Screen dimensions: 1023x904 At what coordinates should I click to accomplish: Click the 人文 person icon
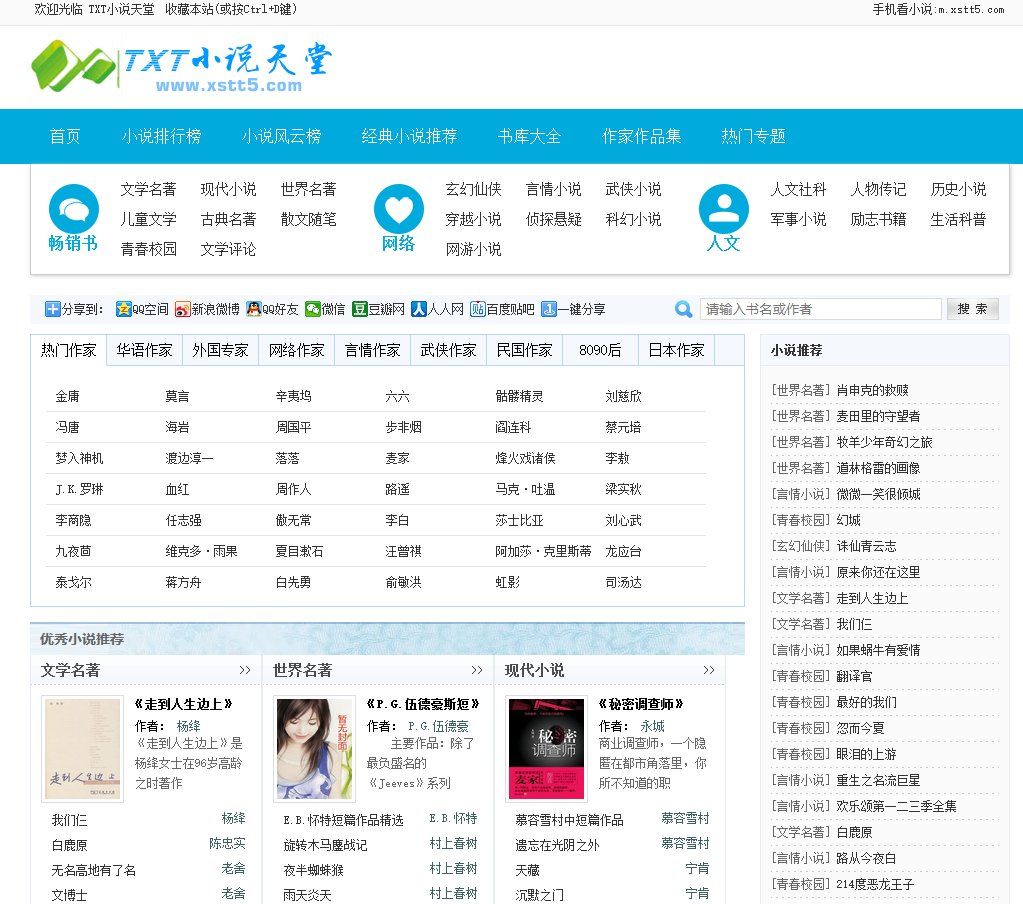click(724, 209)
